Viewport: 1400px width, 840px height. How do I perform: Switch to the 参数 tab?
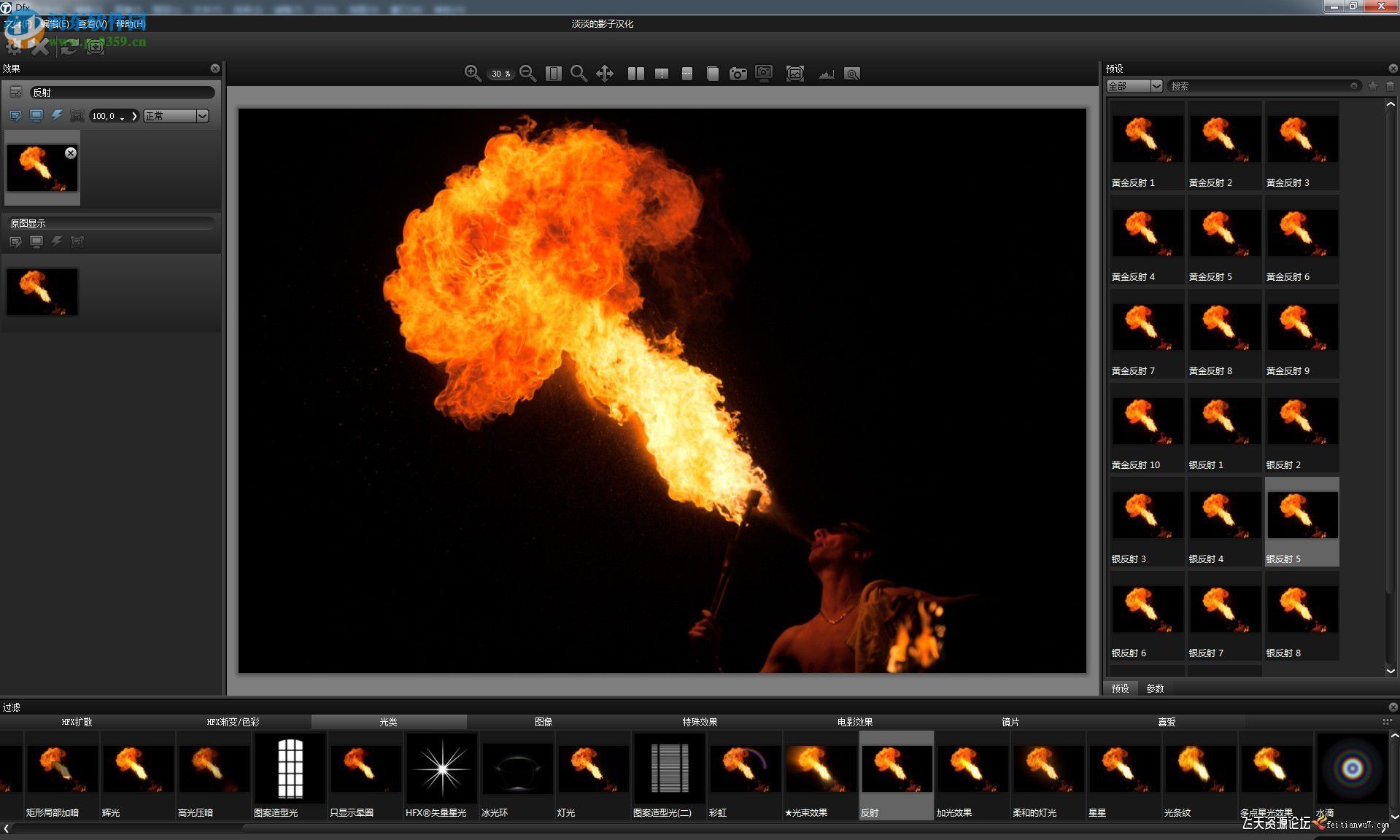[1154, 688]
